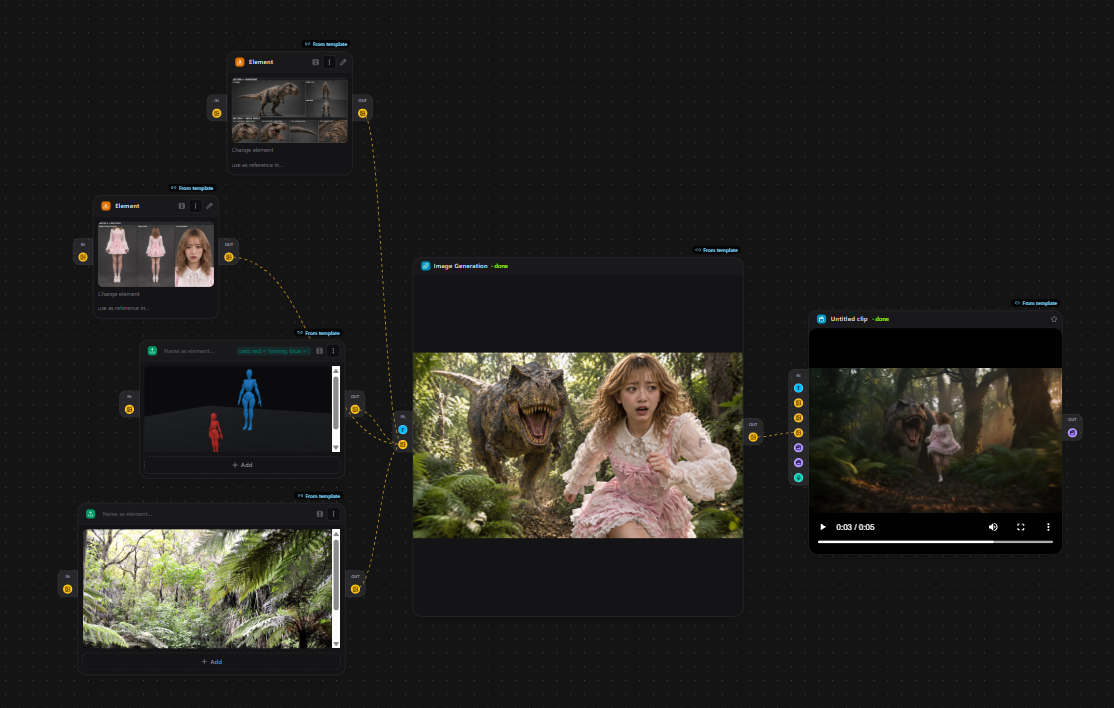This screenshot has width=1114, height=708.
Task: Click the video progress bar on Untitled clip
Action: tap(935, 542)
